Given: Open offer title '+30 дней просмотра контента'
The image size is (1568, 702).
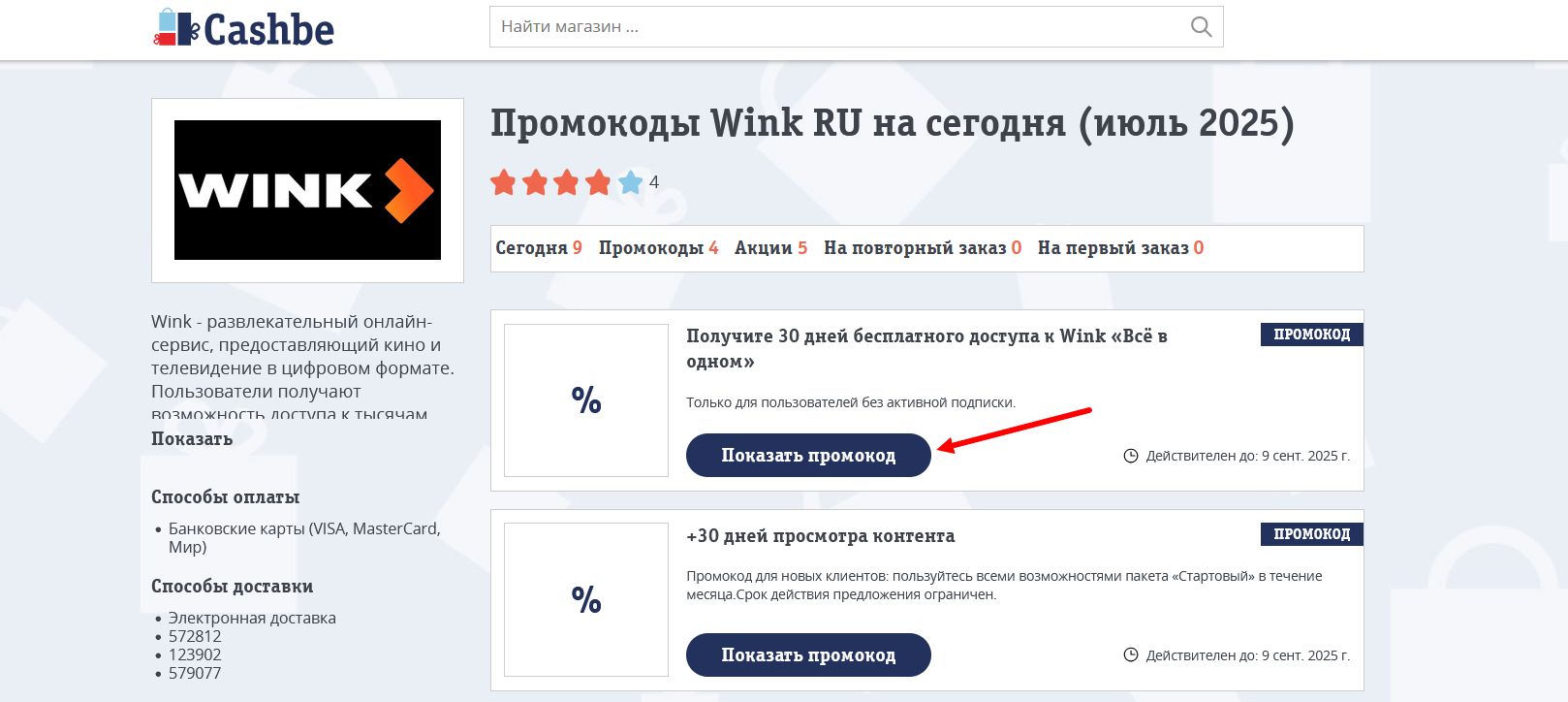Looking at the screenshot, I should pyautogui.click(x=821, y=536).
